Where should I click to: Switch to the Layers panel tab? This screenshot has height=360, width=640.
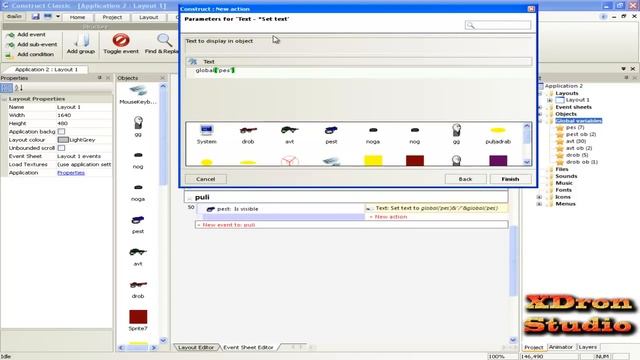588,347
